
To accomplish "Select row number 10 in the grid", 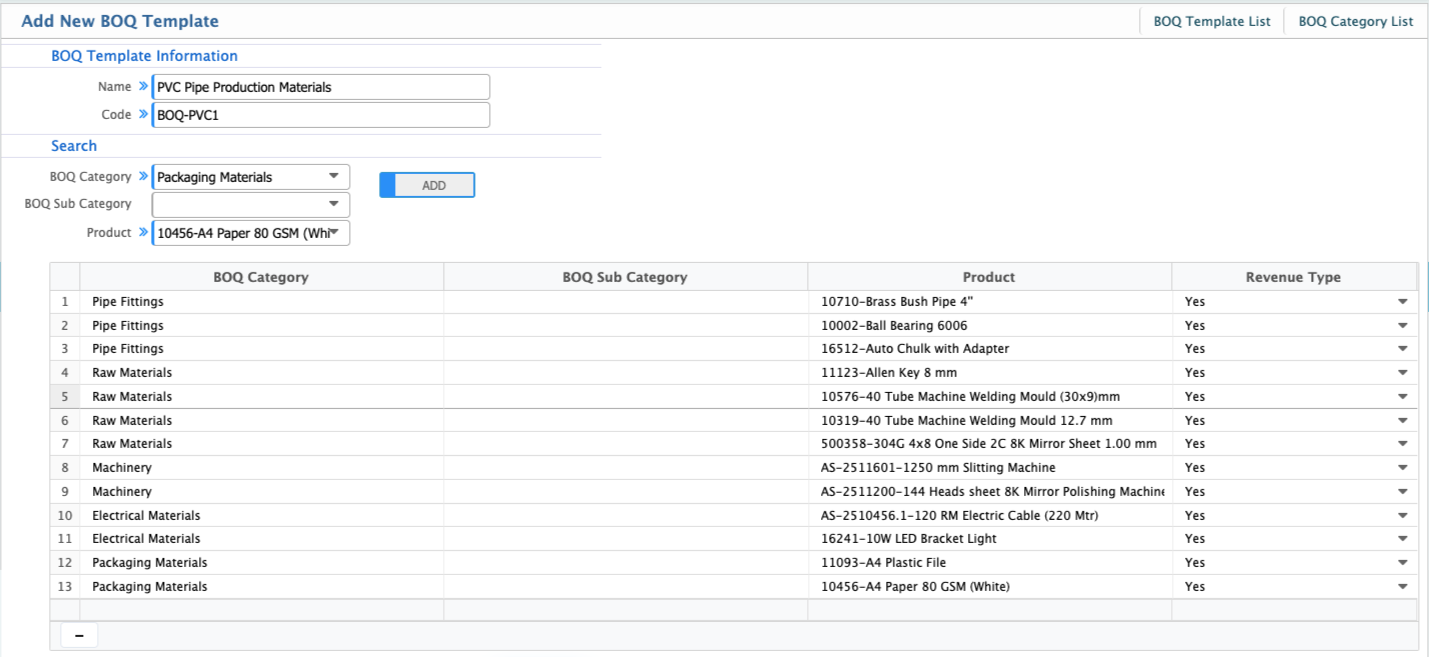I will tap(65, 516).
